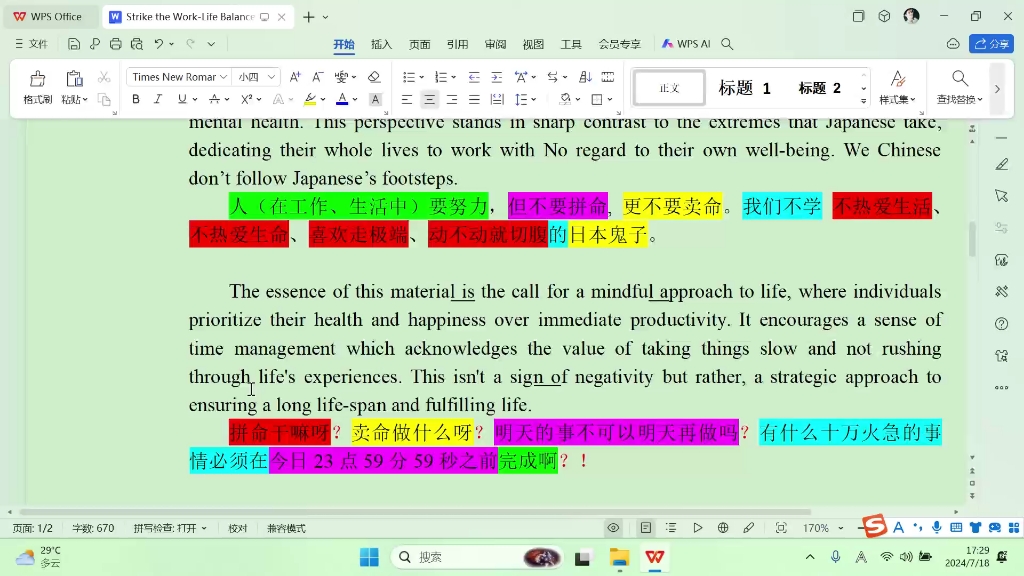Expand the spell check (拼写检查) dropdown
1024x576 pixels.
204,528
